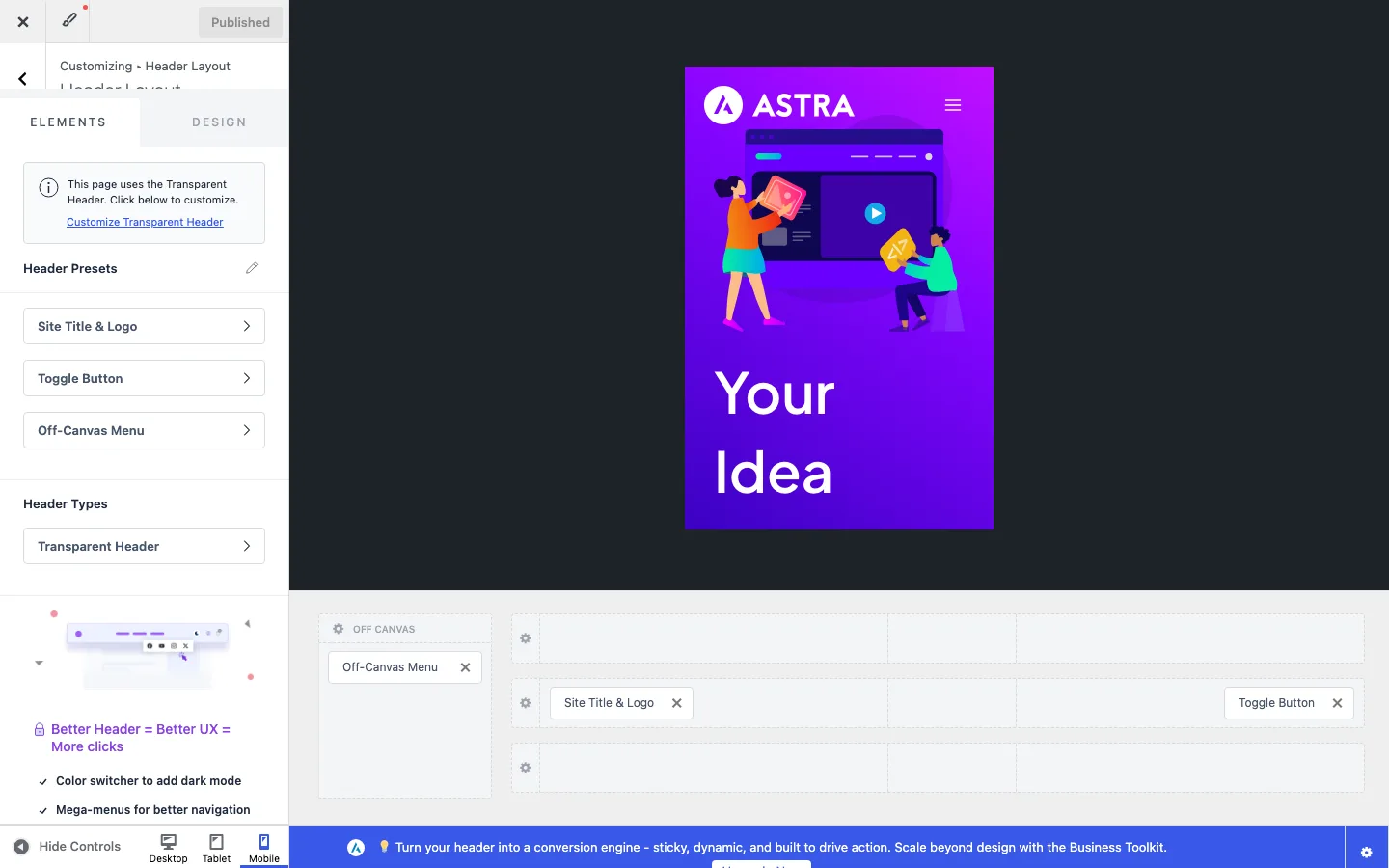Click Hide Controls button
Screen dimensions: 1389x868
point(67,847)
